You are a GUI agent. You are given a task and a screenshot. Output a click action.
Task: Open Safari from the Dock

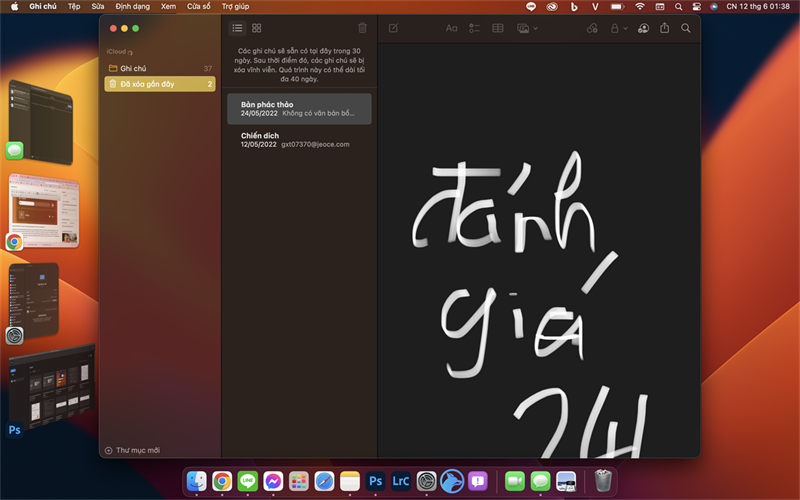pyautogui.click(x=324, y=481)
